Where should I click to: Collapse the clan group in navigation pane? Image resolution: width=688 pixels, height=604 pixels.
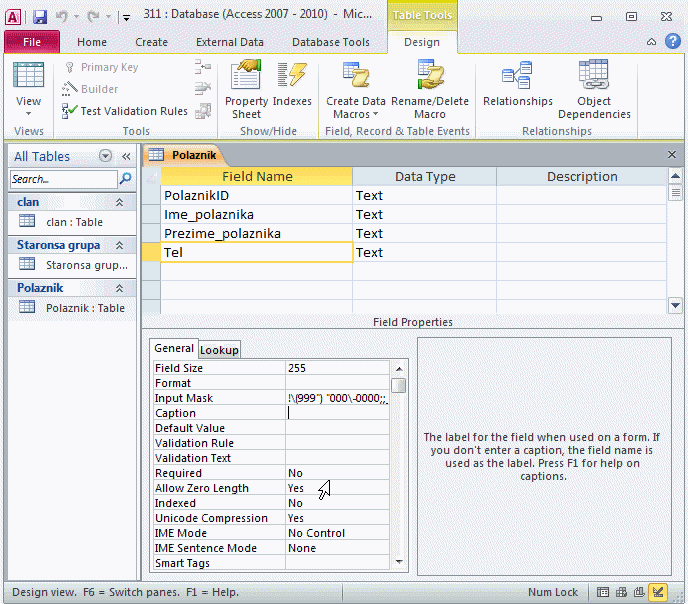[x=120, y=202]
